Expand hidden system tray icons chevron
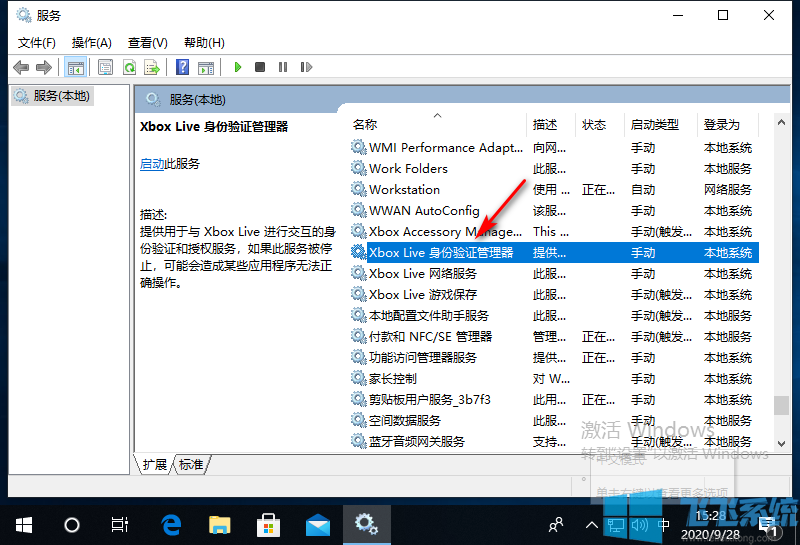Screen dimensions: 800x545 (x=591, y=525)
